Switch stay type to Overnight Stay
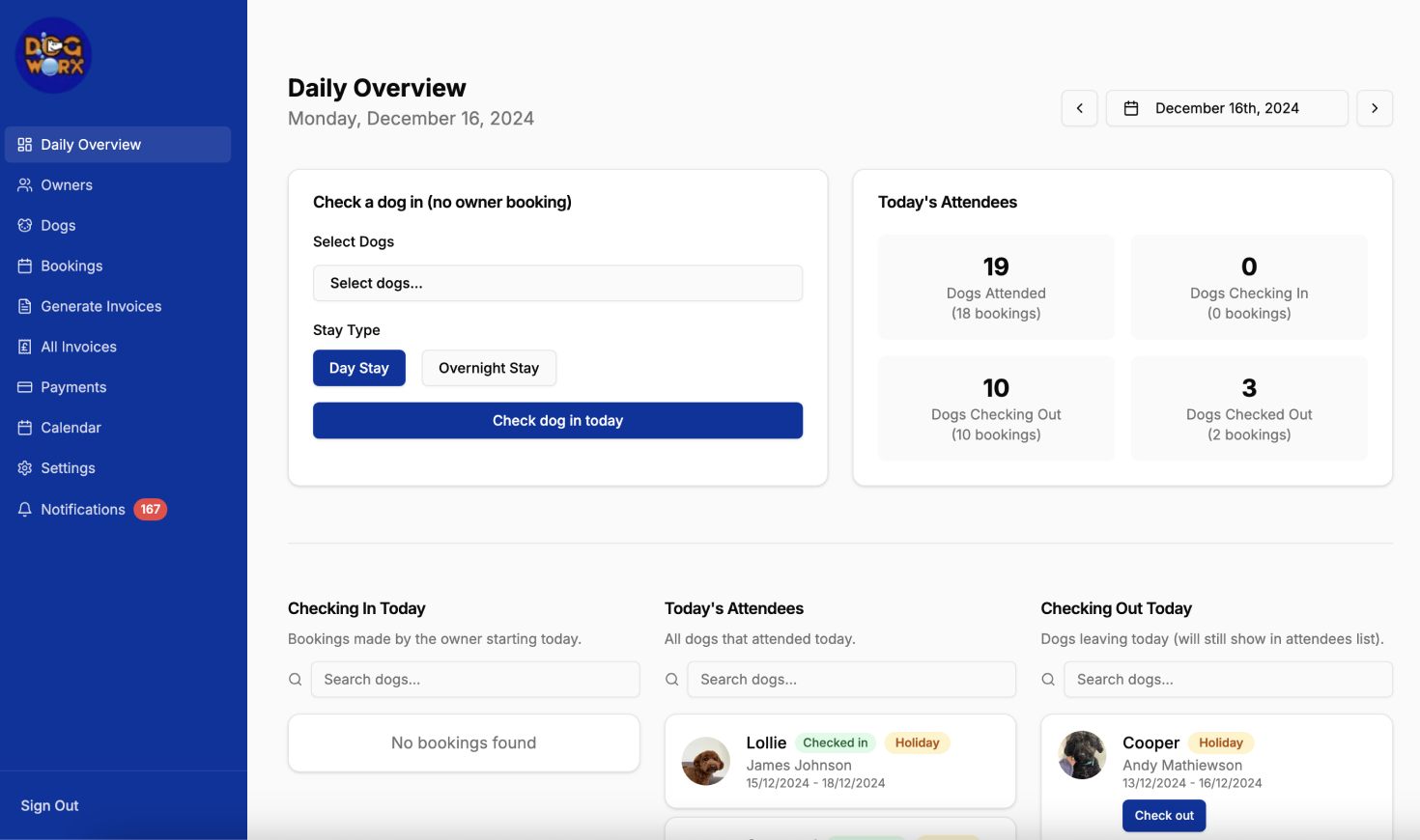The width and height of the screenshot is (1420, 840). tap(488, 368)
